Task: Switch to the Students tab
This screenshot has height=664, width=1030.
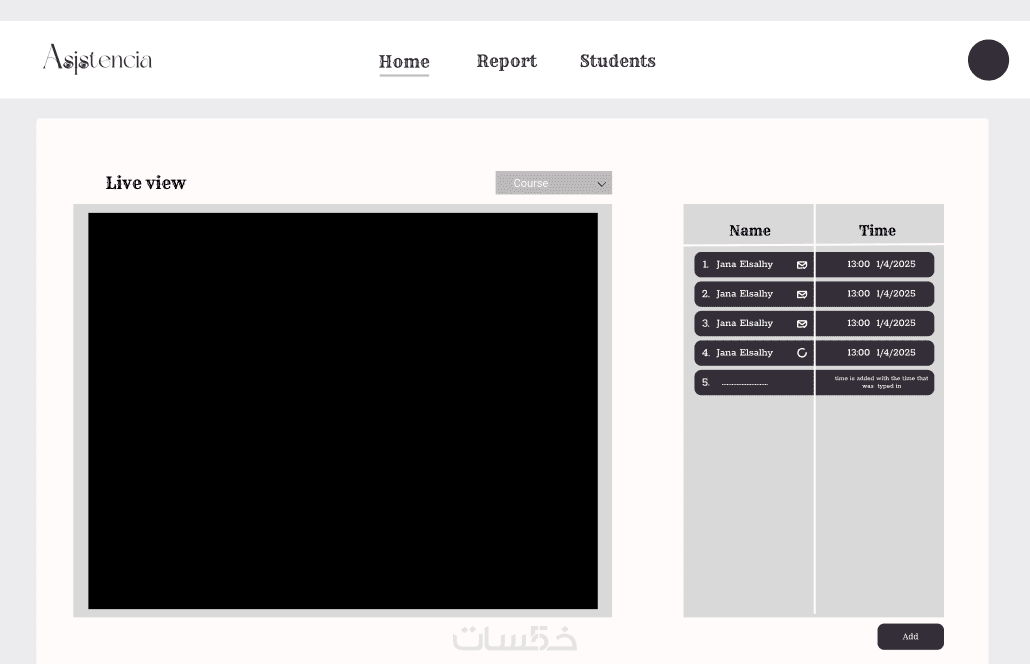Action: coord(617,61)
